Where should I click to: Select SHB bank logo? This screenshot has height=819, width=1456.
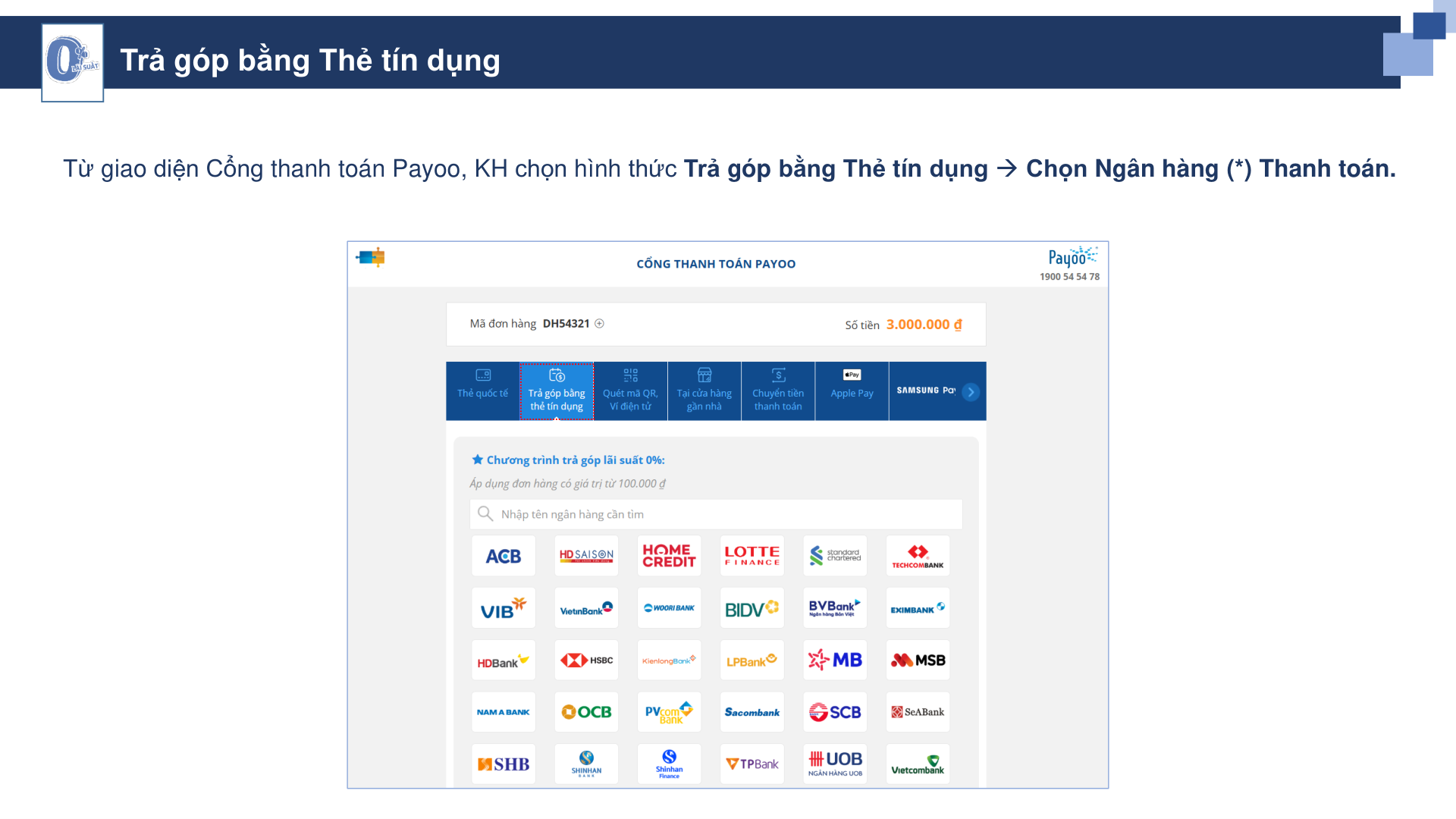pos(504,764)
